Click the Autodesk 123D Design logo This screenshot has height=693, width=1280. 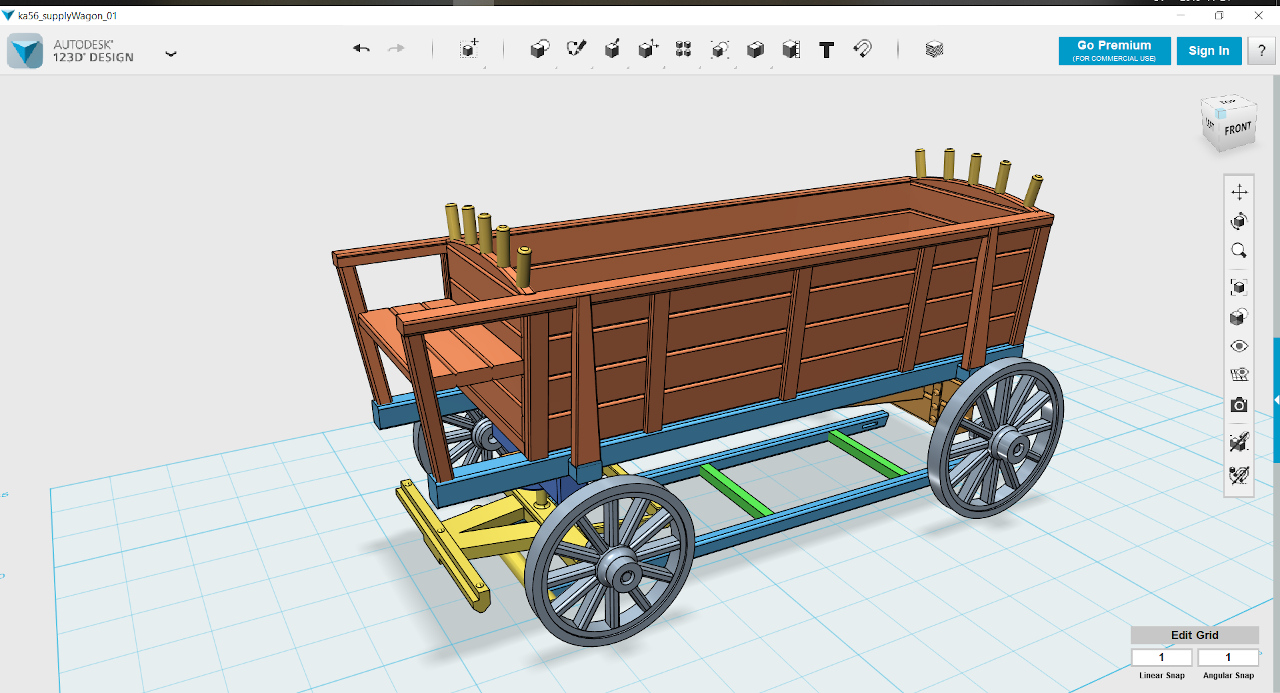coord(25,51)
